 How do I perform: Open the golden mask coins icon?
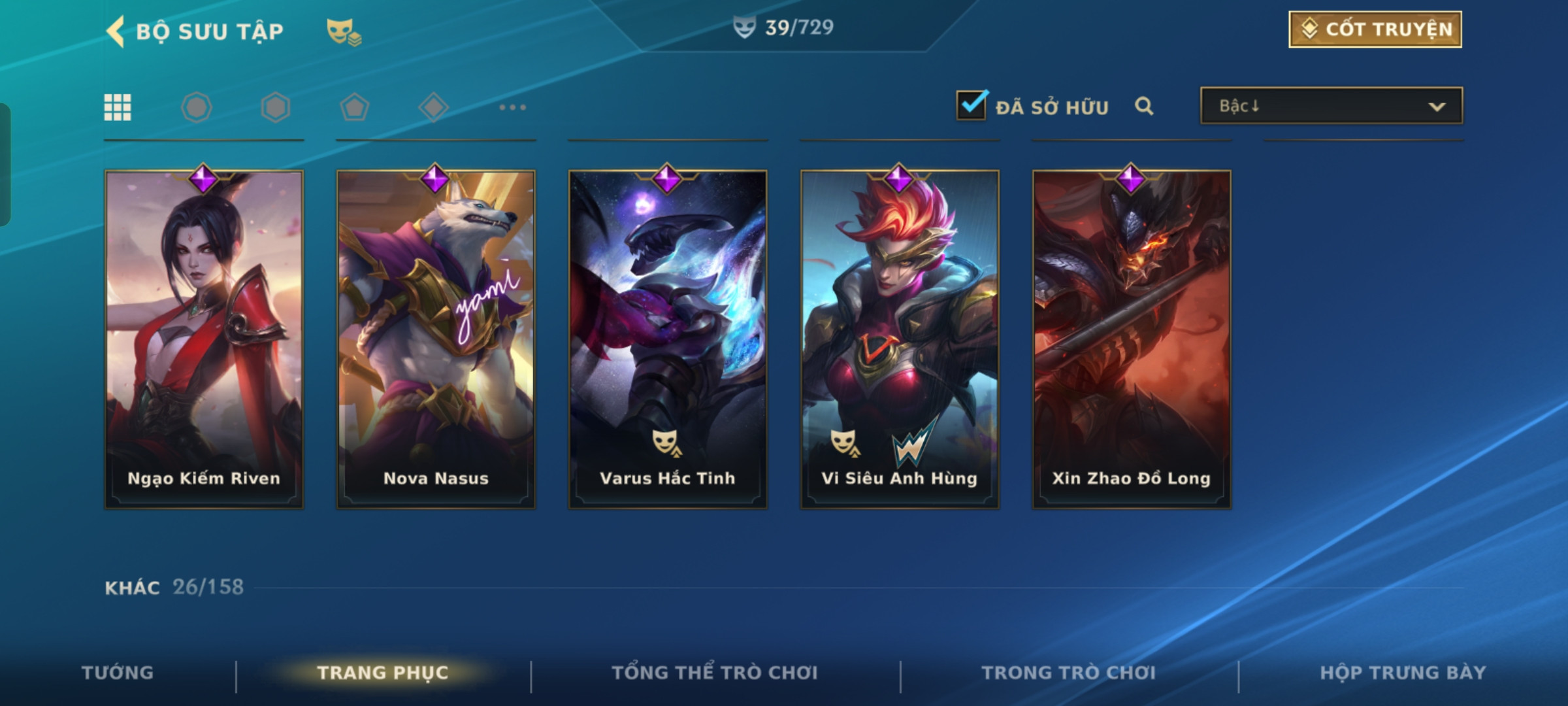344,32
